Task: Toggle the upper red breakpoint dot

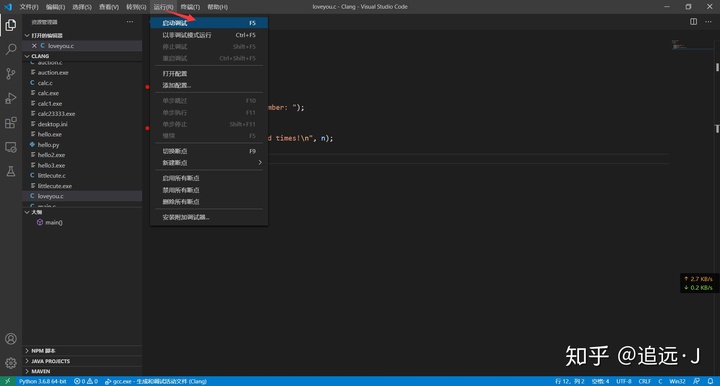Action: [147, 87]
